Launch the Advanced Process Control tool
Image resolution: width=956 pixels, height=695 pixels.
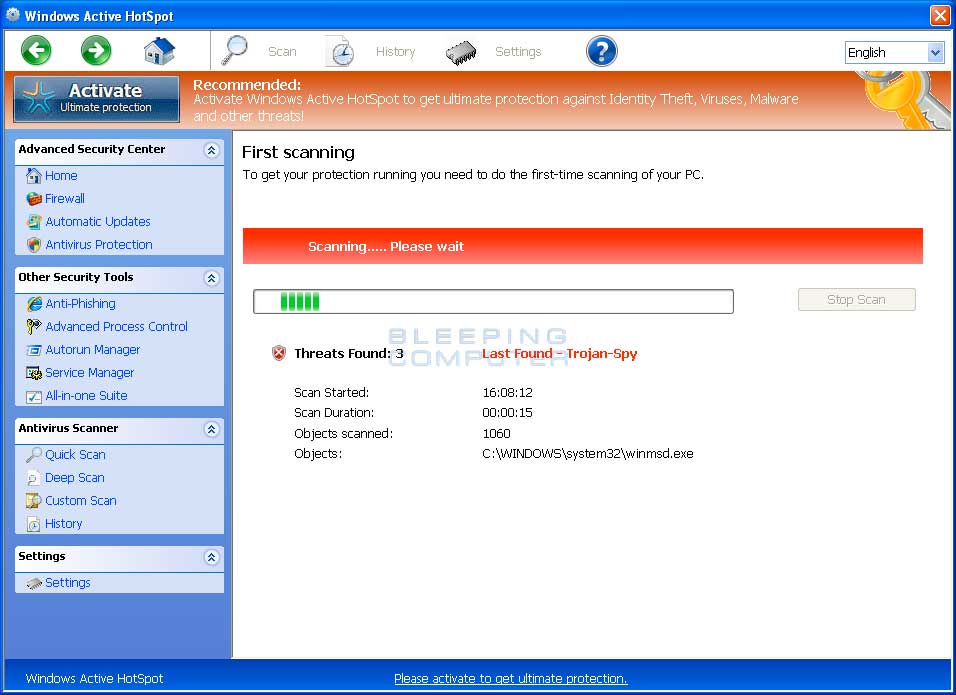click(115, 326)
